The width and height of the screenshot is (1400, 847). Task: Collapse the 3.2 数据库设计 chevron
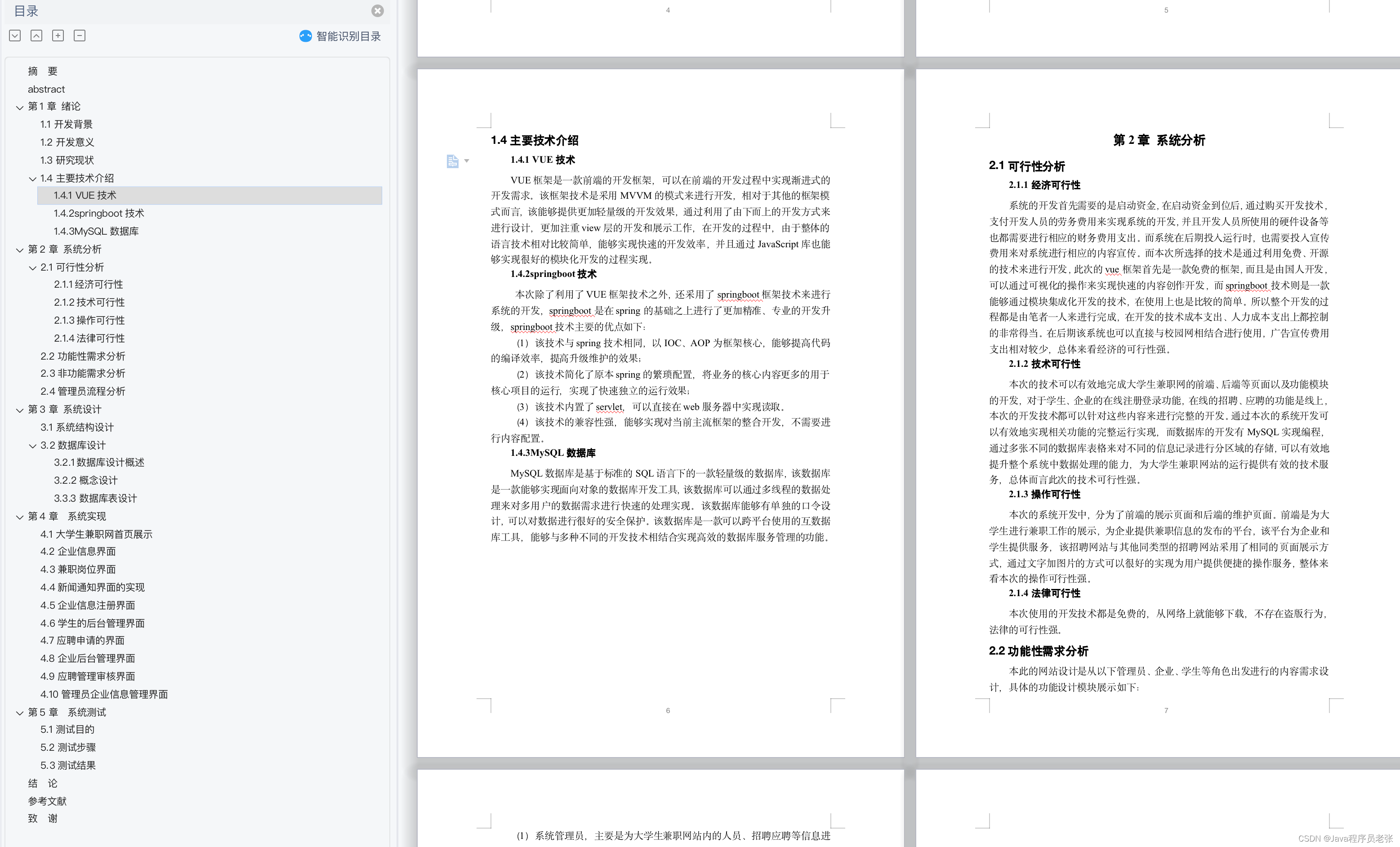pos(33,446)
